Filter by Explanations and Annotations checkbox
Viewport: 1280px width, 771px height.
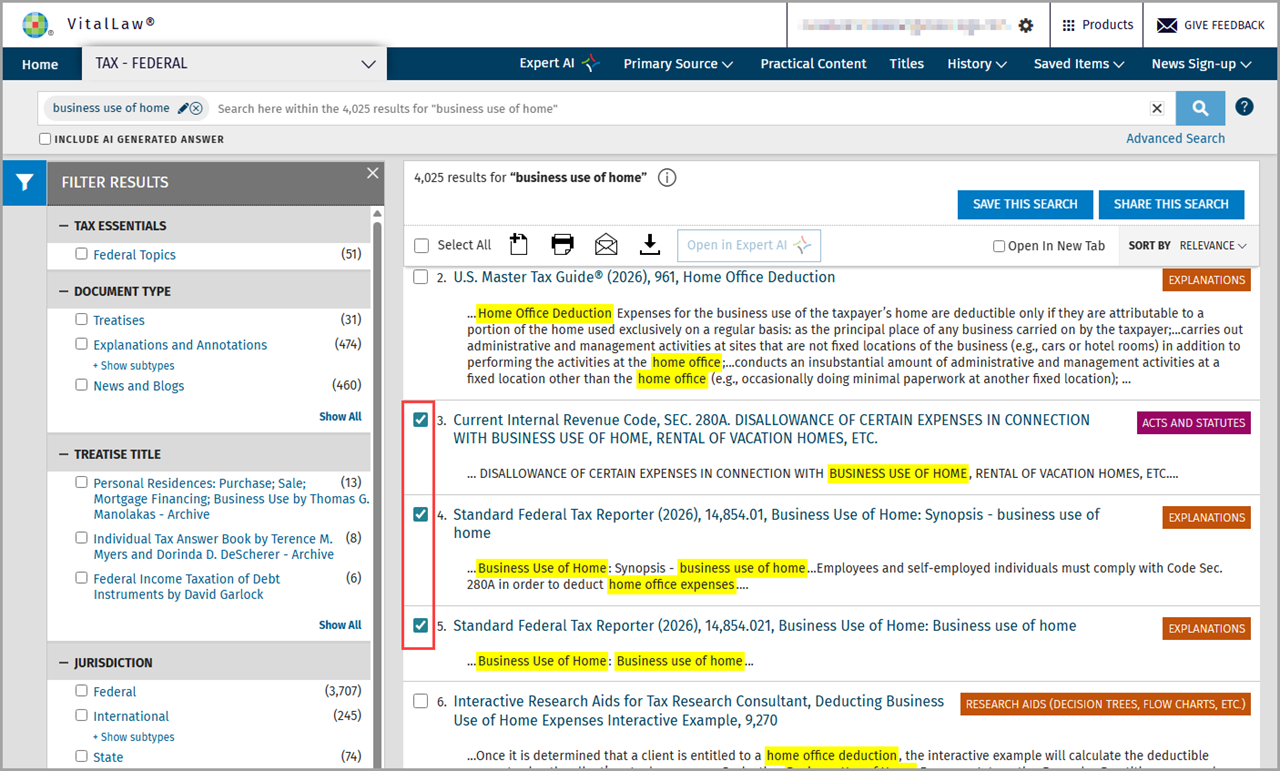(x=82, y=344)
